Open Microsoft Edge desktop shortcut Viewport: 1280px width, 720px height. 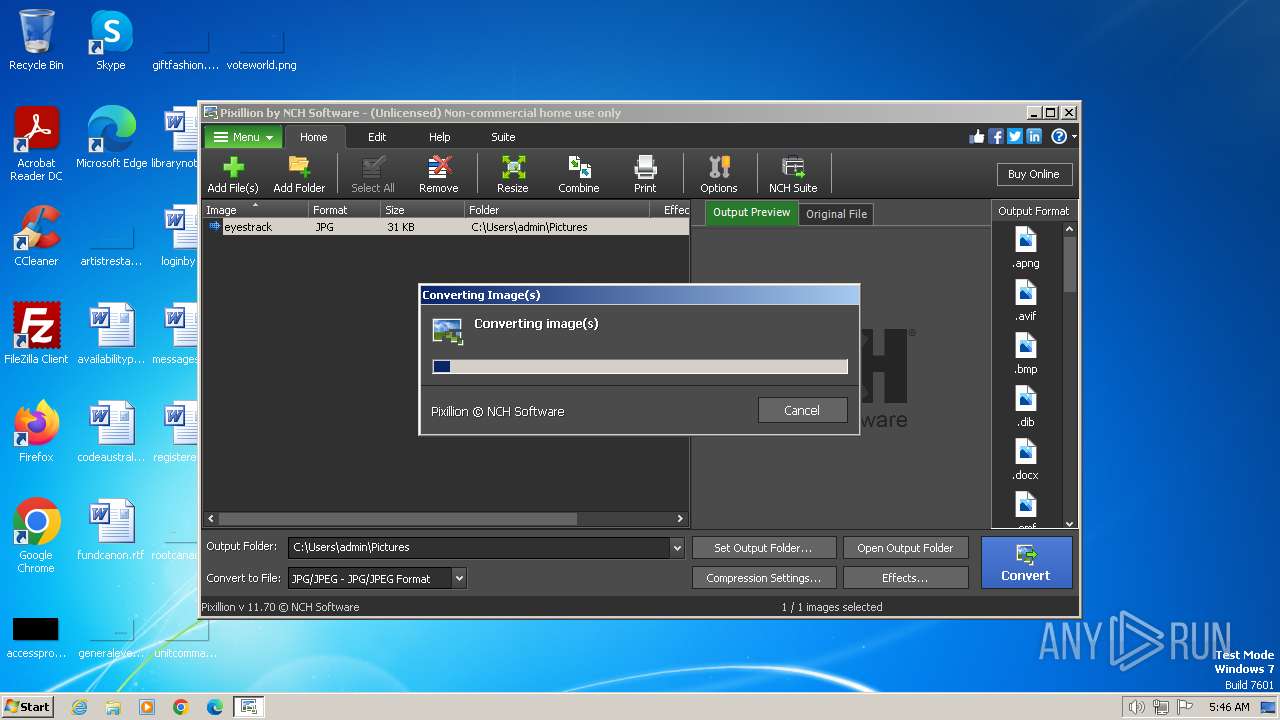point(111,139)
